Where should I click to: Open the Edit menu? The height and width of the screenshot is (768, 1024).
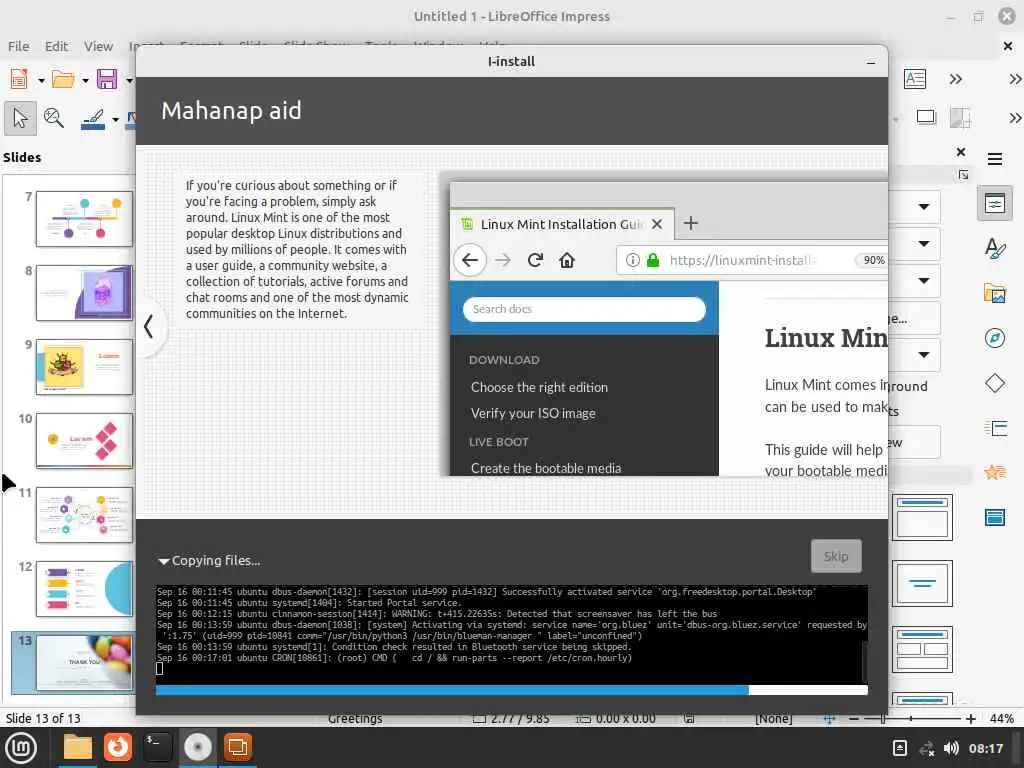tap(56, 46)
